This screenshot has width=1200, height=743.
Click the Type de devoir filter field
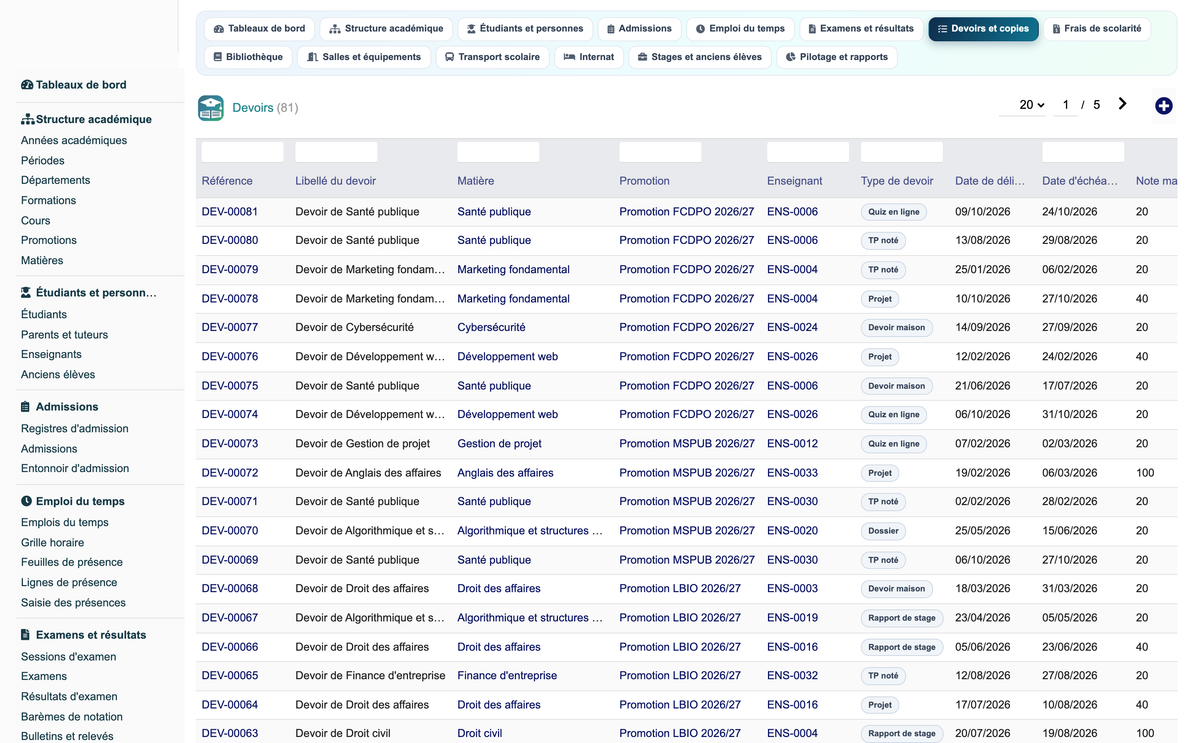[902, 152]
